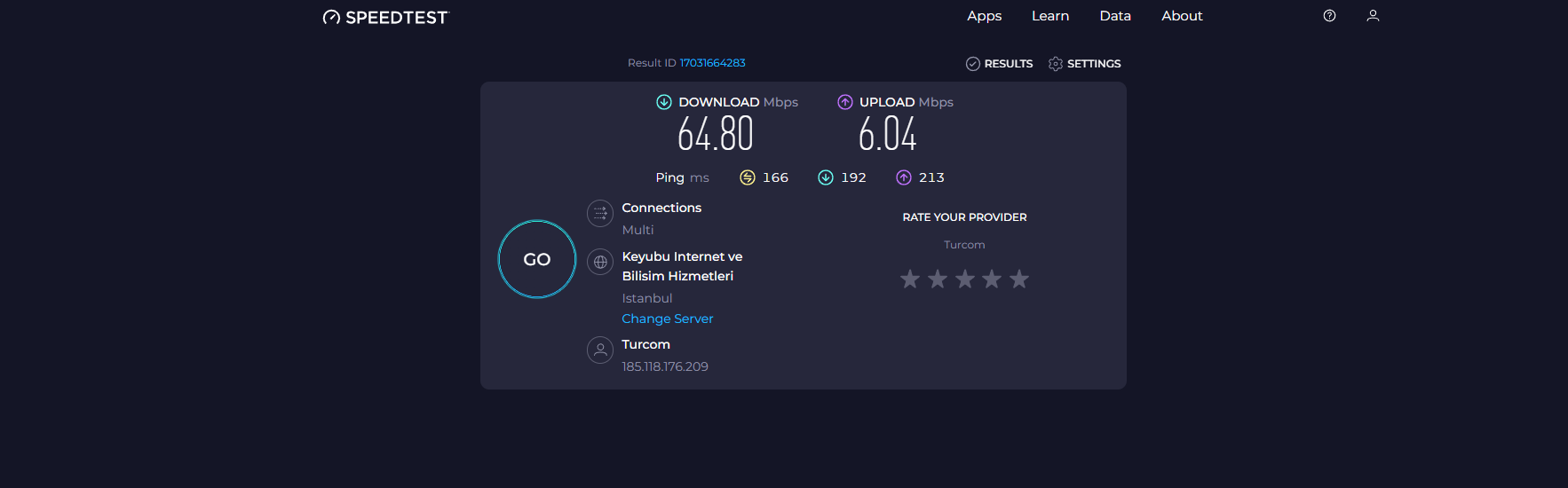
Task: Rate provider five stars
Action: (x=1019, y=279)
